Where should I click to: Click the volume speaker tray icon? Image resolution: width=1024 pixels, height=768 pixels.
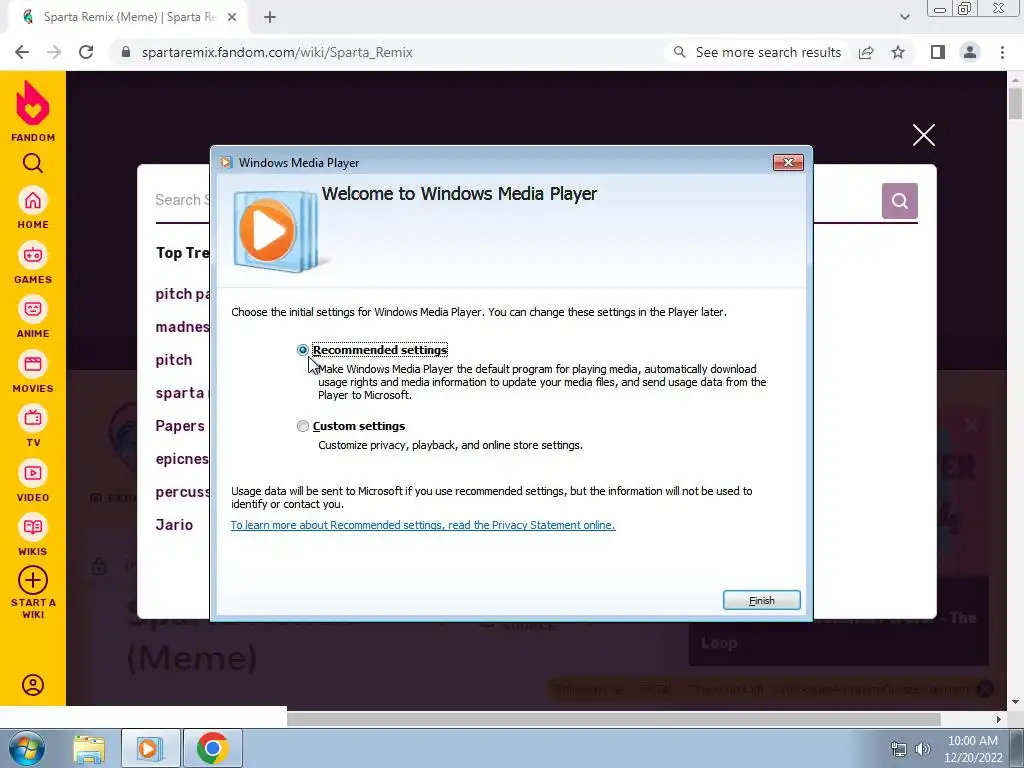coord(923,749)
